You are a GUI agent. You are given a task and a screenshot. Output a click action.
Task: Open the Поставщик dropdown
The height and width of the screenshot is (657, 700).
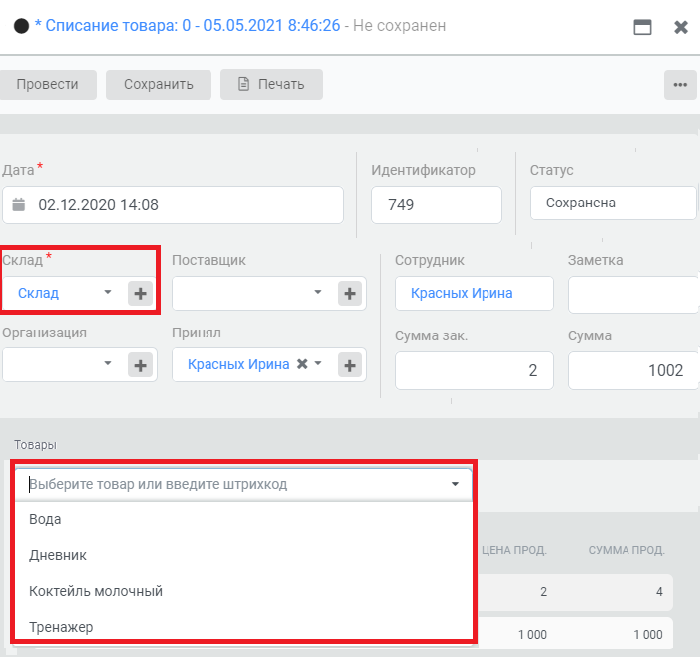click(x=317, y=292)
